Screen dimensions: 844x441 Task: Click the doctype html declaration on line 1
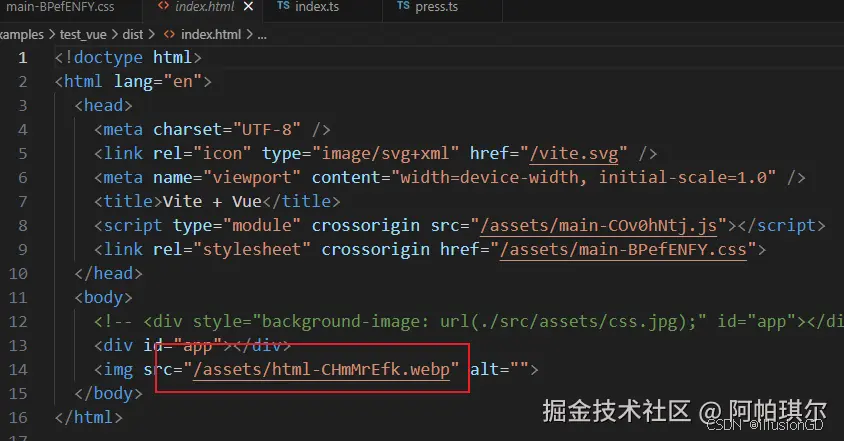(x=128, y=58)
